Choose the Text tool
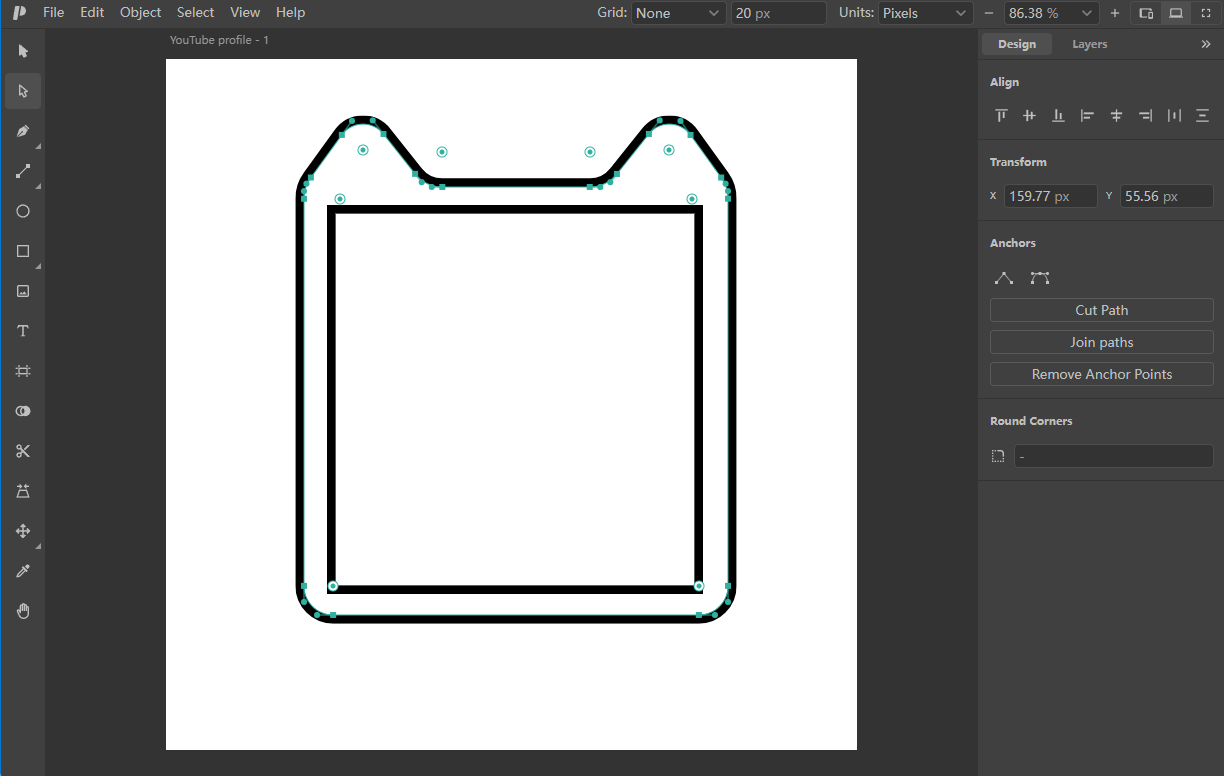 [23, 331]
